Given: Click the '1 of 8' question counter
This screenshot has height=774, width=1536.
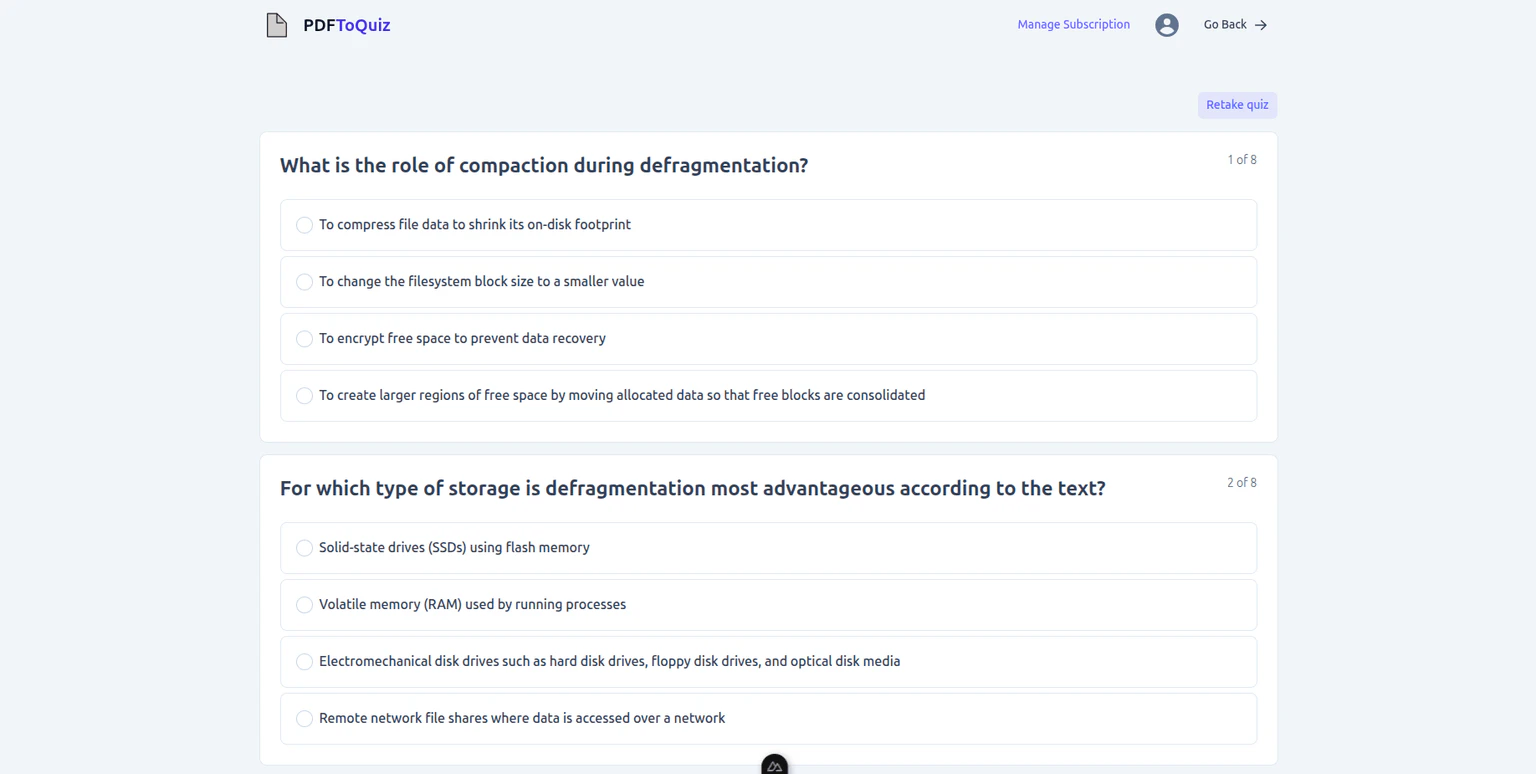Looking at the screenshot, I should (1242, 159).
